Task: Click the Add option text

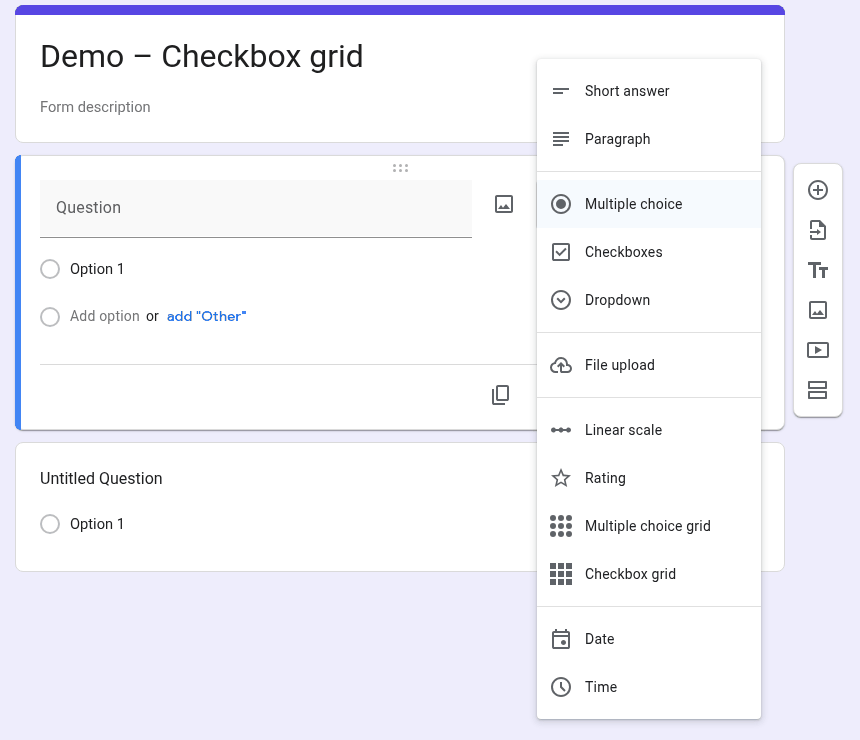Action: click(105, 317)
